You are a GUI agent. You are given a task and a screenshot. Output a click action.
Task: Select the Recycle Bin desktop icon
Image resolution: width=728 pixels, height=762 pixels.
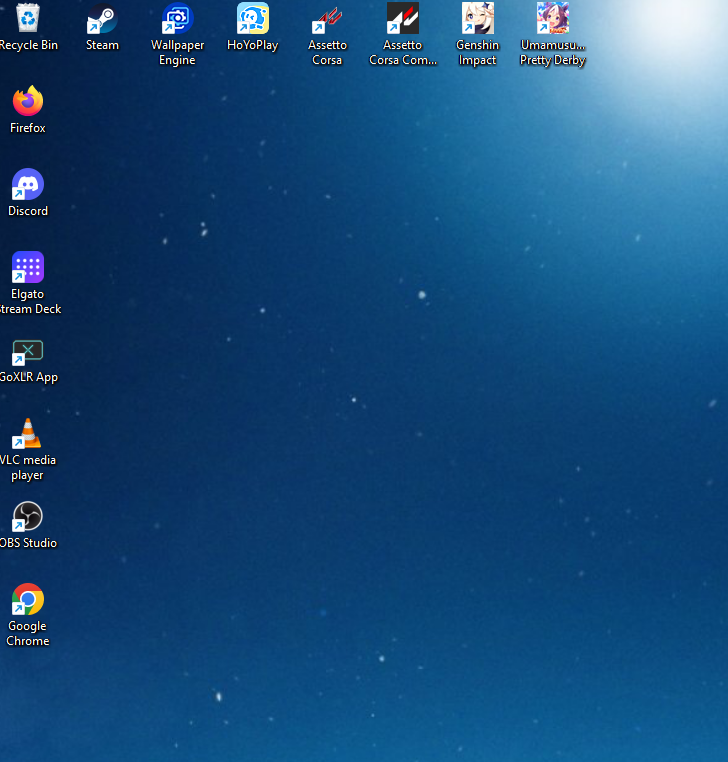tap(28, 18)
